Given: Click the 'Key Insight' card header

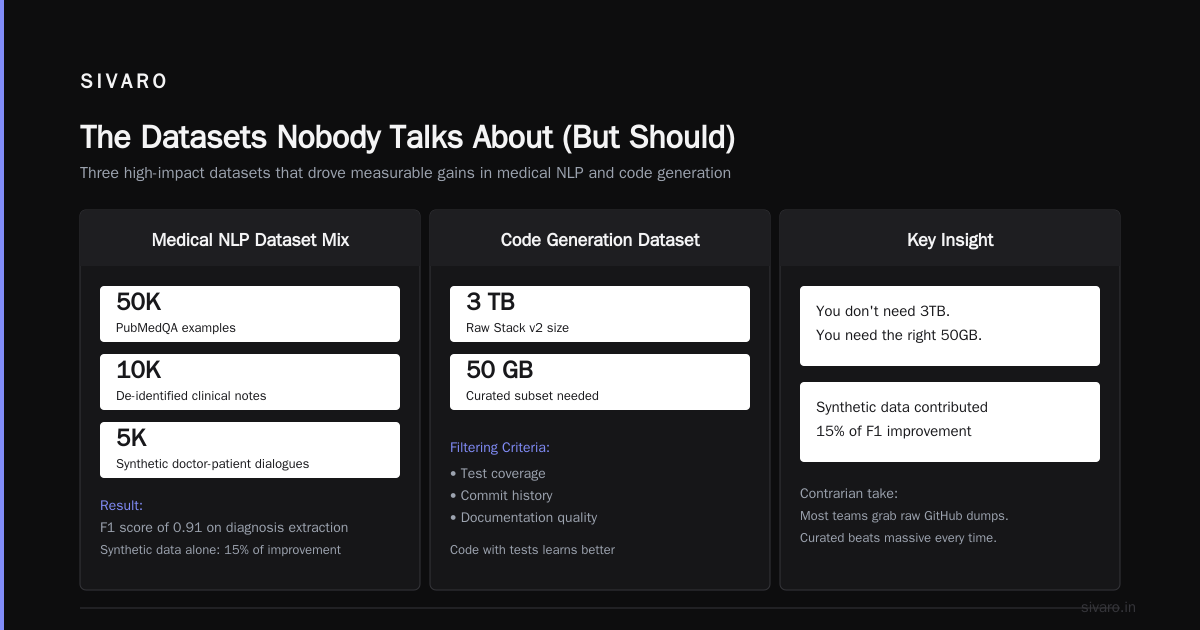Looking at the screenshot, I should point(950,240).
